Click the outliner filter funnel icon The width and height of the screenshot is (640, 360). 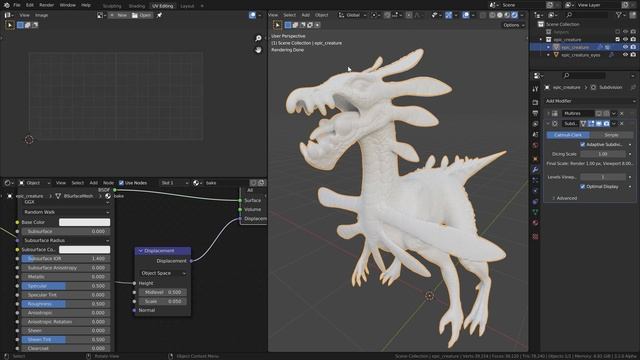[619, 15]
